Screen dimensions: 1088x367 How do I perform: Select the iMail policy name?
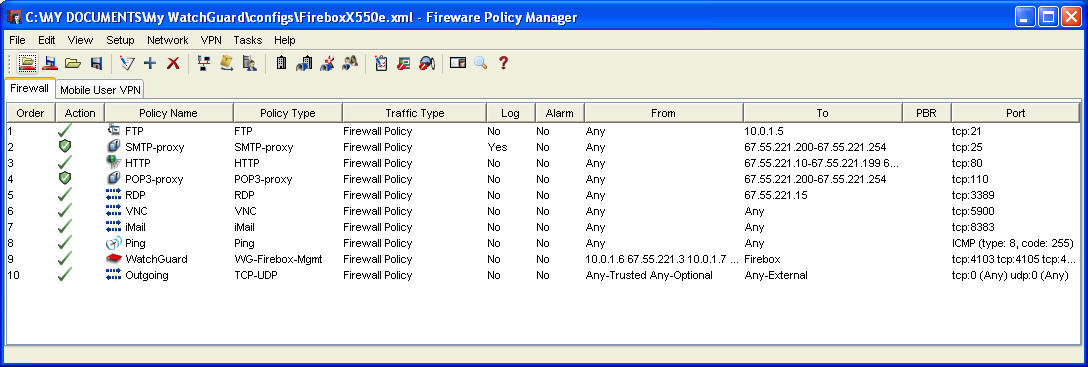point(135,227)
